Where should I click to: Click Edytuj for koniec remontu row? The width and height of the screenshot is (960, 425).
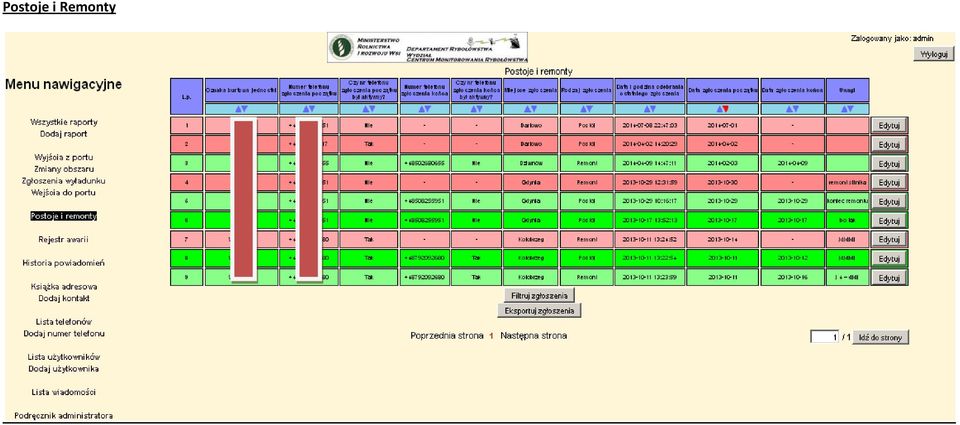click(889, 201)
